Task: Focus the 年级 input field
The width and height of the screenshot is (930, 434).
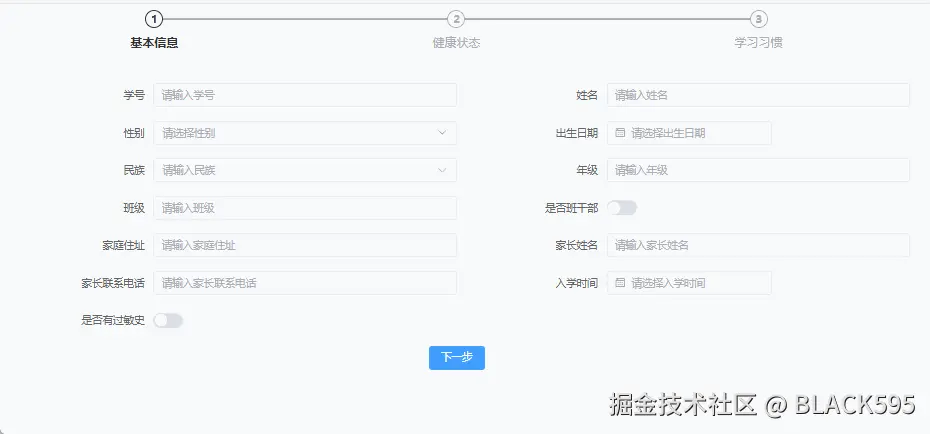Action: coord(758,170)
